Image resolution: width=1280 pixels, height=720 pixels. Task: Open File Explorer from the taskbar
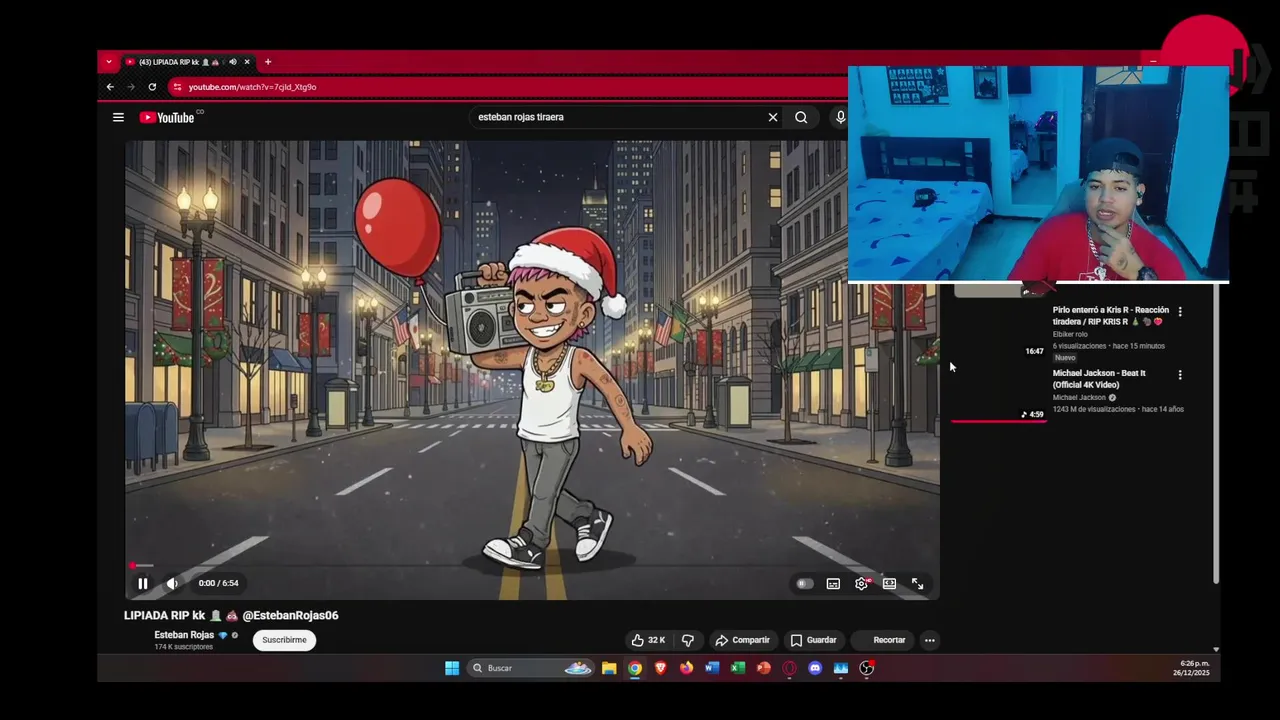(609, 668)
